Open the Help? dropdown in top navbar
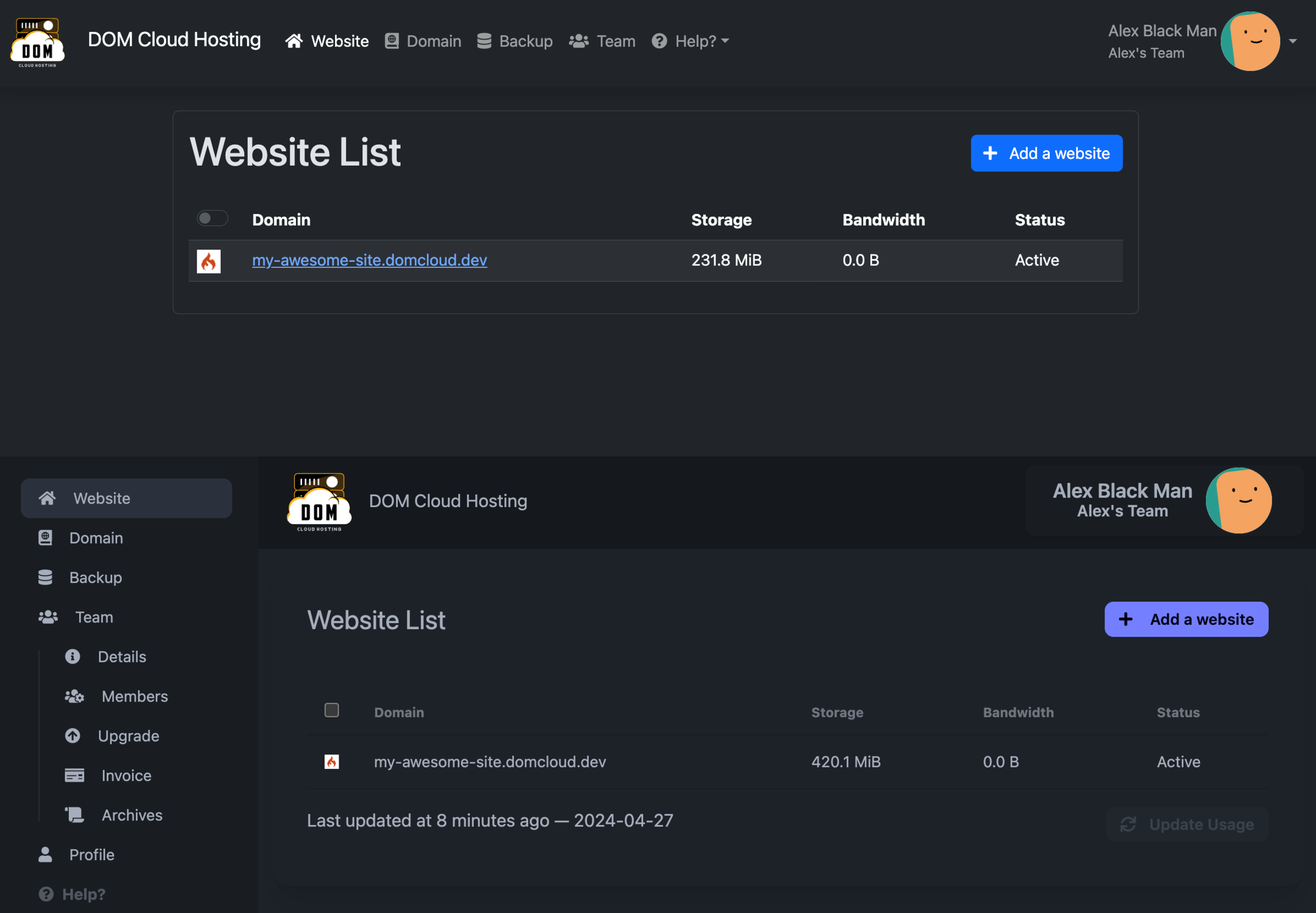The image size is (1316, 913). (690, 41)
